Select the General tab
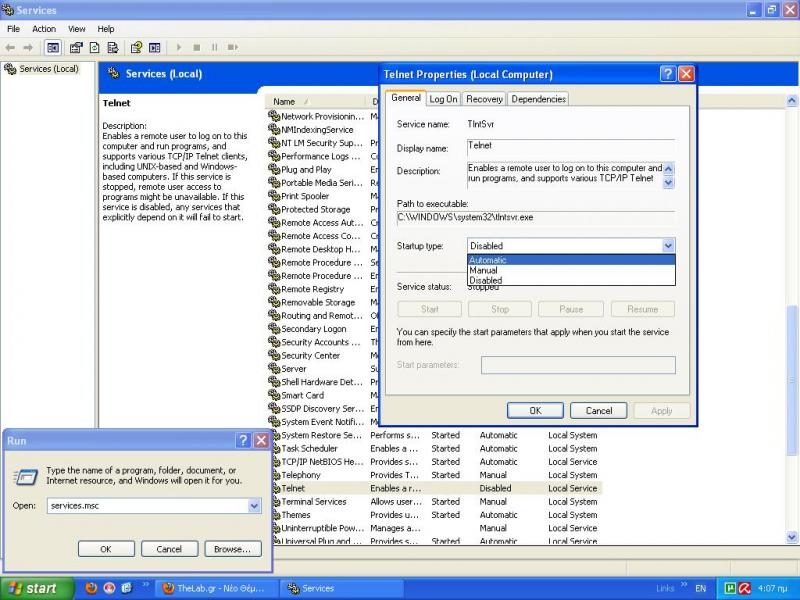Viewport: 800px width, 600px height. [x=406, y=98]
